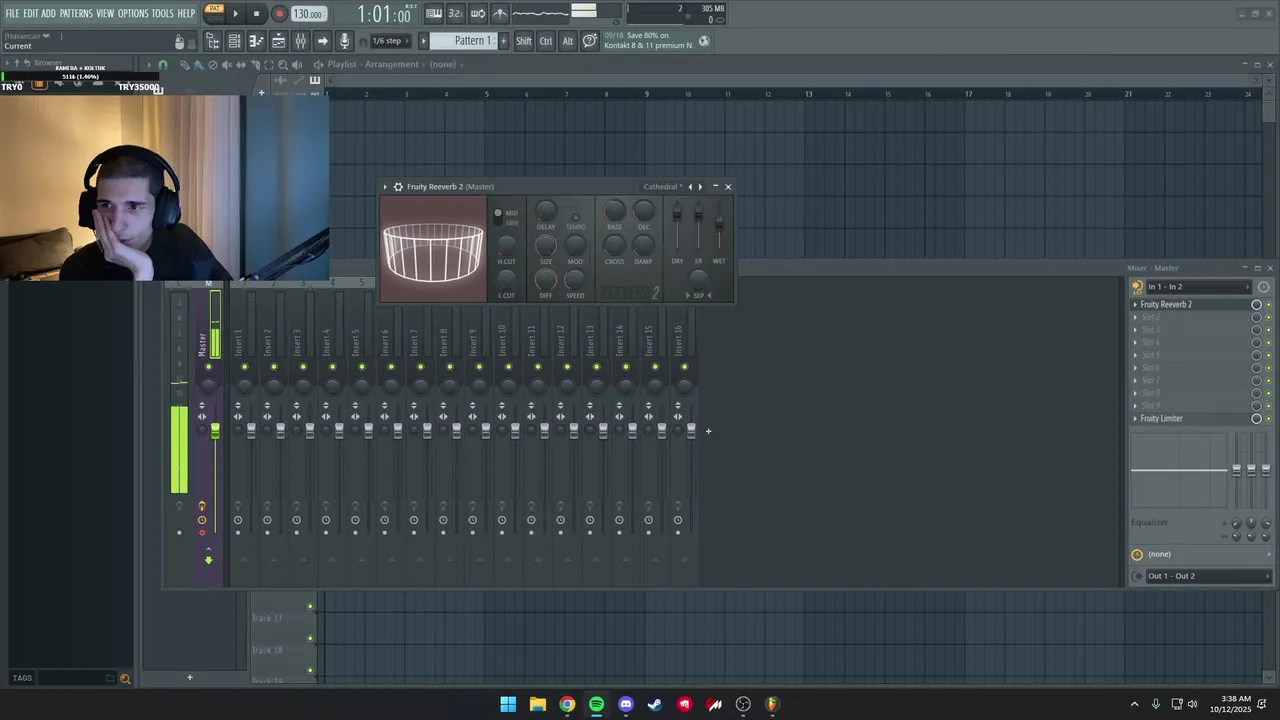Image resolution: width=1280 pixels, height=720 pixels.
Task: Open the TOOLS menu
Action: point(163,13)
